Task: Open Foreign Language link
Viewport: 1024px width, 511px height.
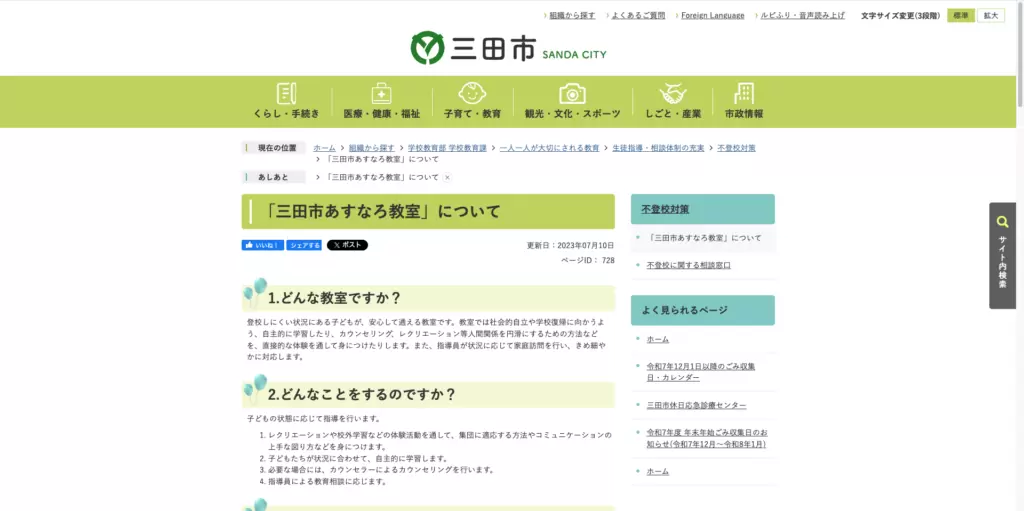Action: click(712, 16)
